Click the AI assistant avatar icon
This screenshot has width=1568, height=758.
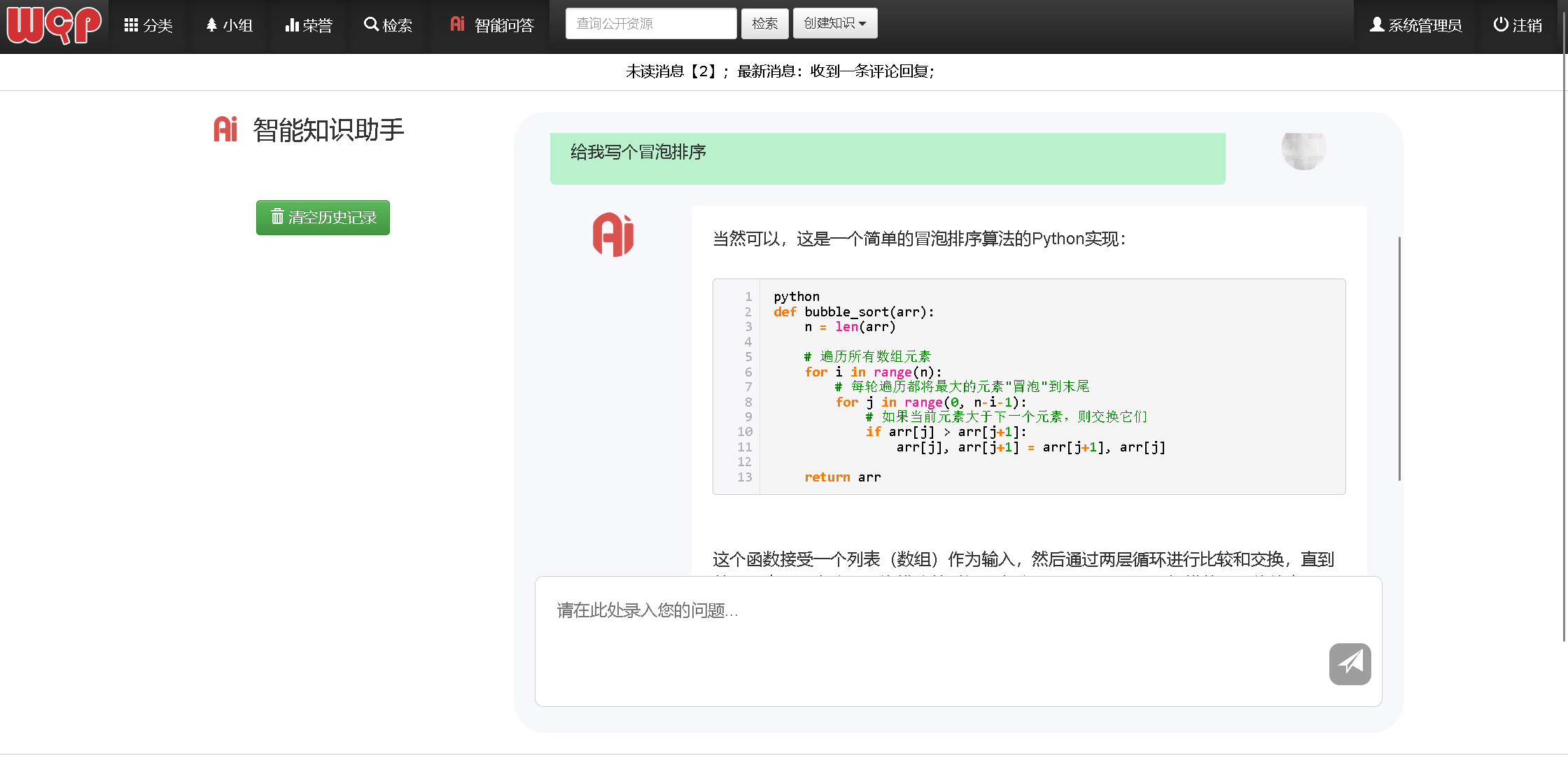click(613, 234)
